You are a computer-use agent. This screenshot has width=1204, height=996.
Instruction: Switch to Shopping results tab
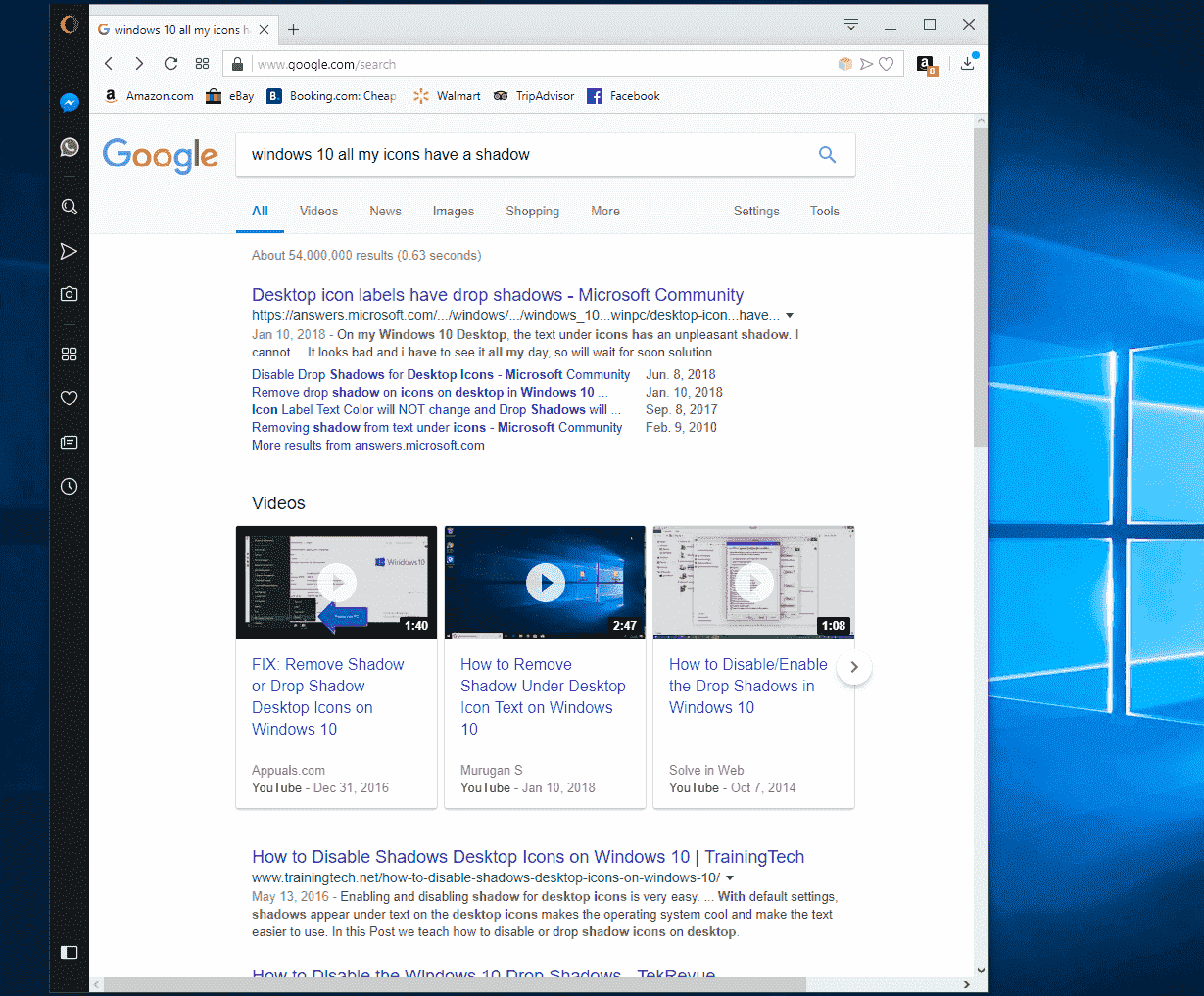coord(532,212)
